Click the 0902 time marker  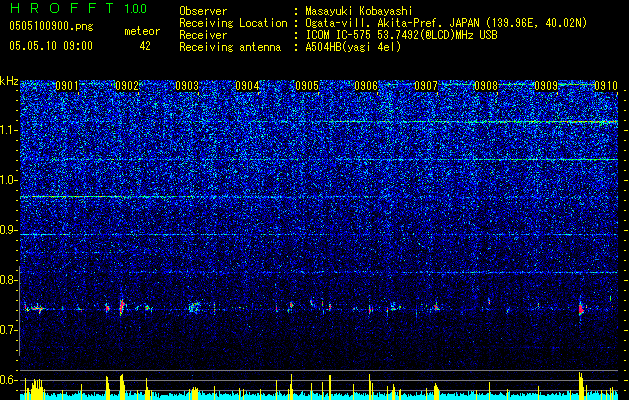(x=127, y=86)
